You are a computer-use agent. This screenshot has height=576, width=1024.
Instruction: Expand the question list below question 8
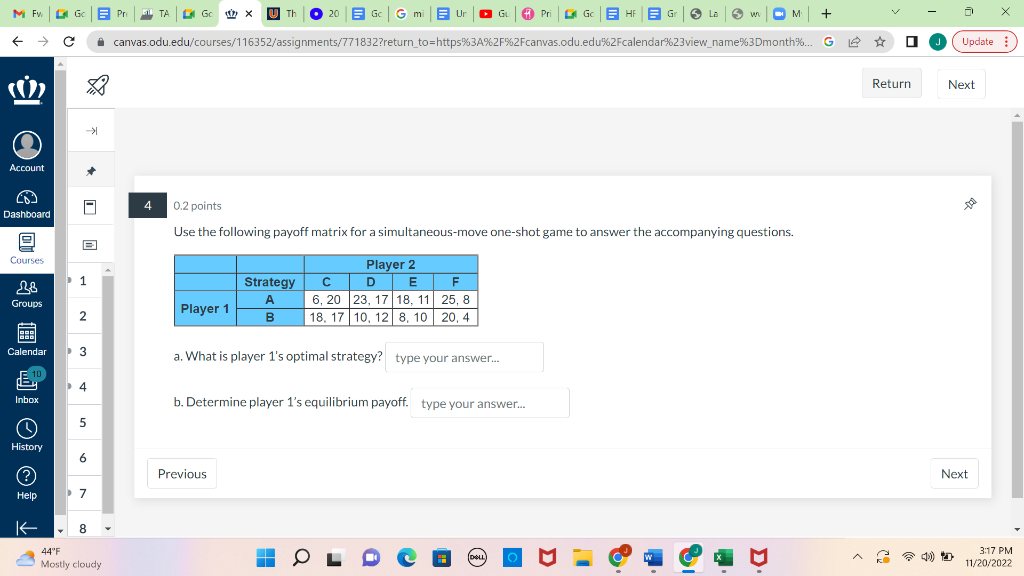pyautogui.click(x=110, y=527)
